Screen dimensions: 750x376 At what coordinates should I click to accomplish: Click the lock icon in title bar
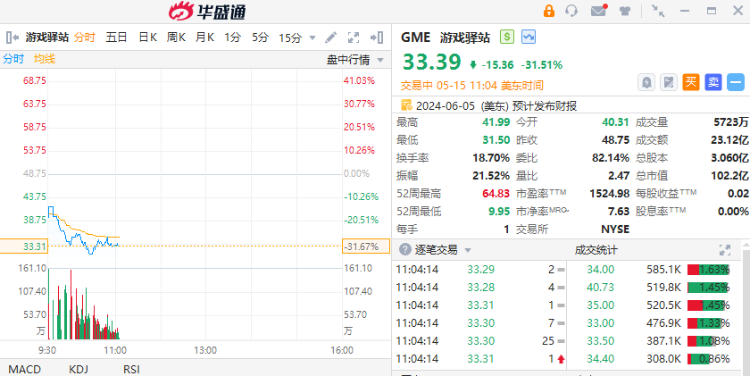[549, 11]
